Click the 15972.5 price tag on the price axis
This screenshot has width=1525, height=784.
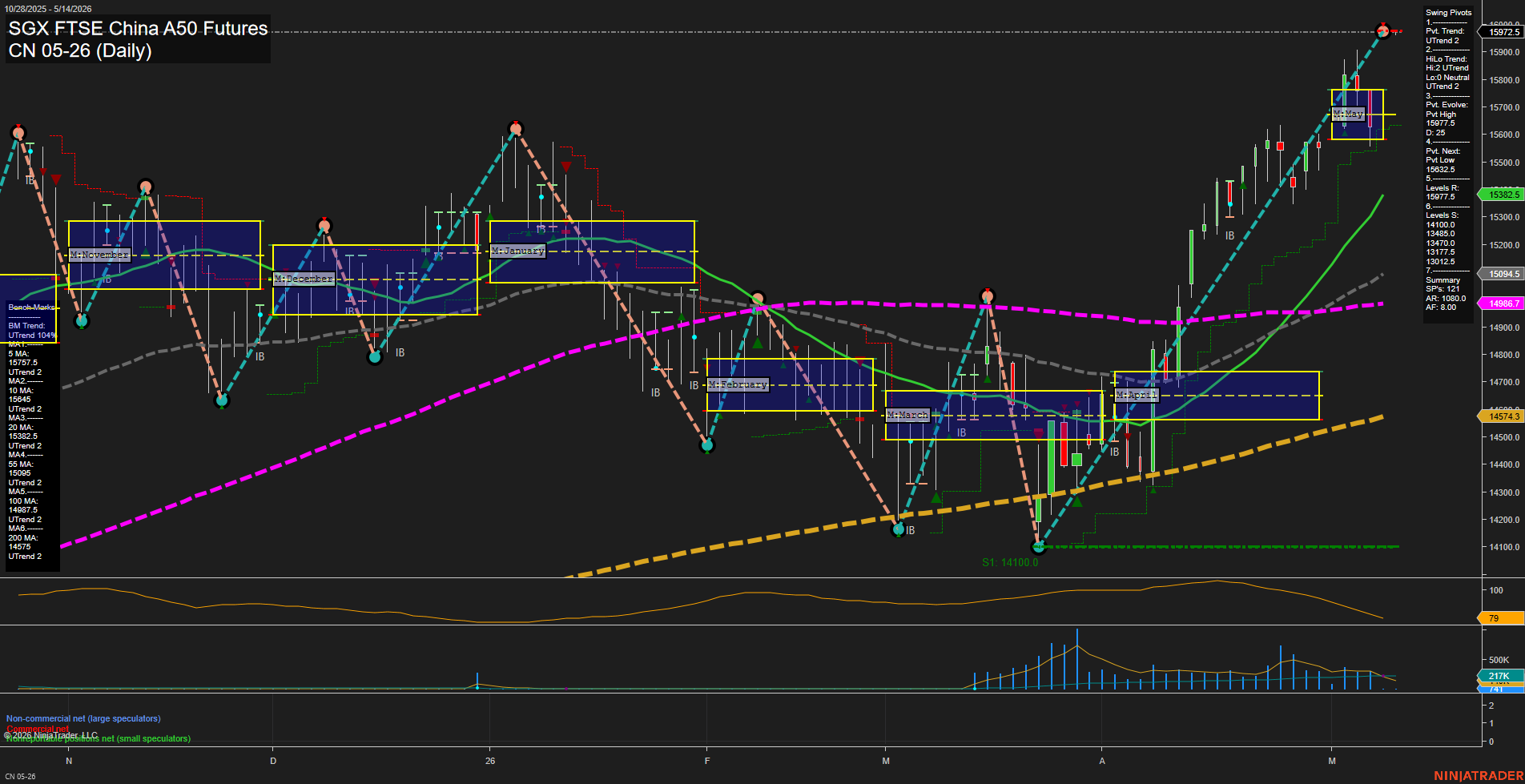tap(1503, 32)
